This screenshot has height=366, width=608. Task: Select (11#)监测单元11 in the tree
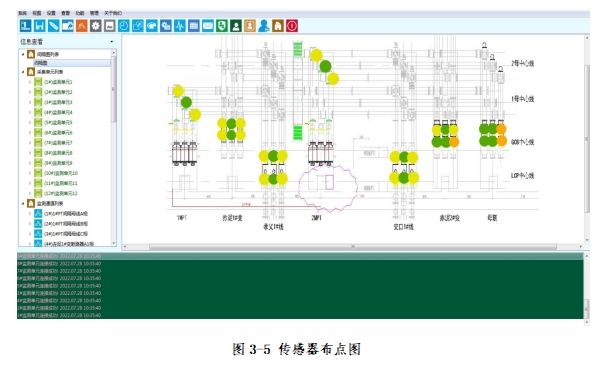(x=61, y=183)
